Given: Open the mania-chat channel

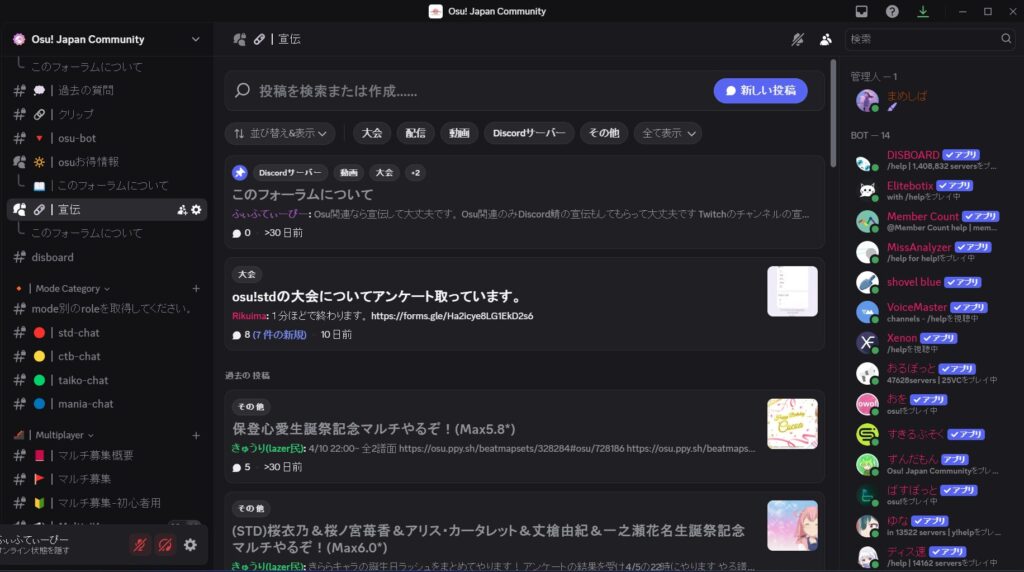Looking at the screenshot, I should (107, 404).
